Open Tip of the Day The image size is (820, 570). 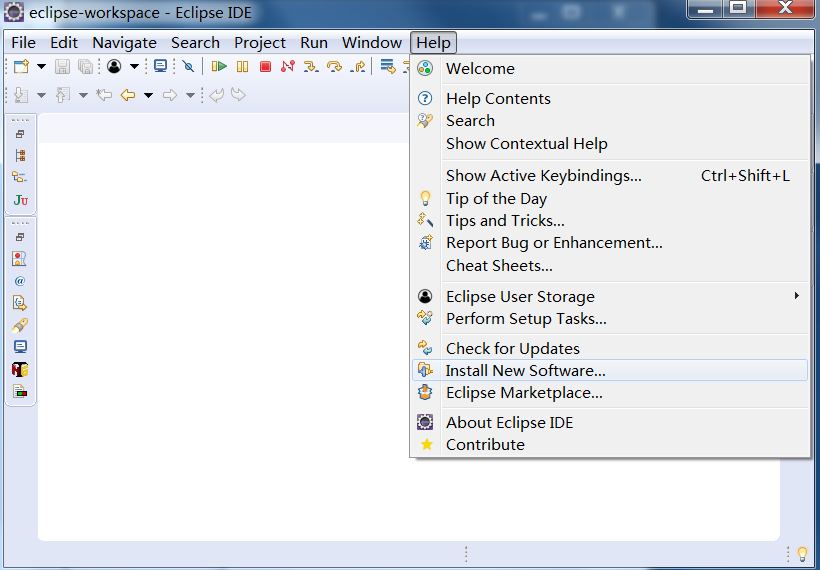[x=610, y=199]
